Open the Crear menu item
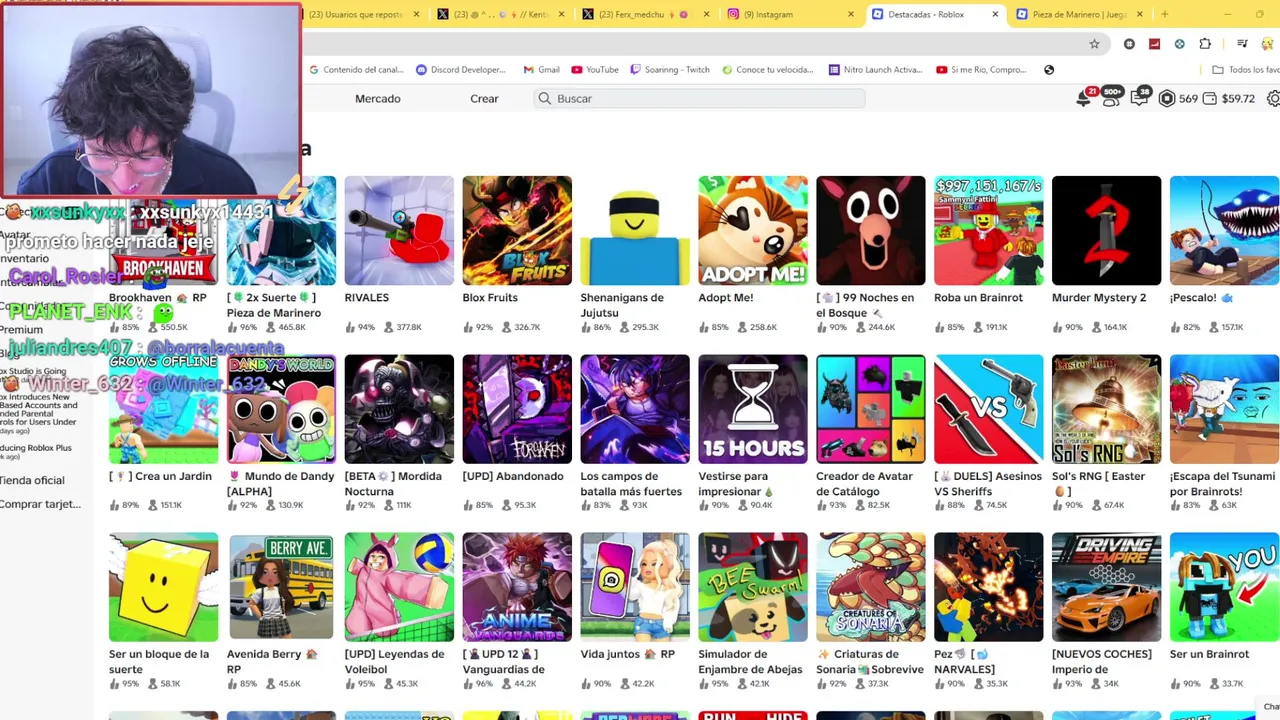This screenshot has width=1280, height=720. coord(484,98)
